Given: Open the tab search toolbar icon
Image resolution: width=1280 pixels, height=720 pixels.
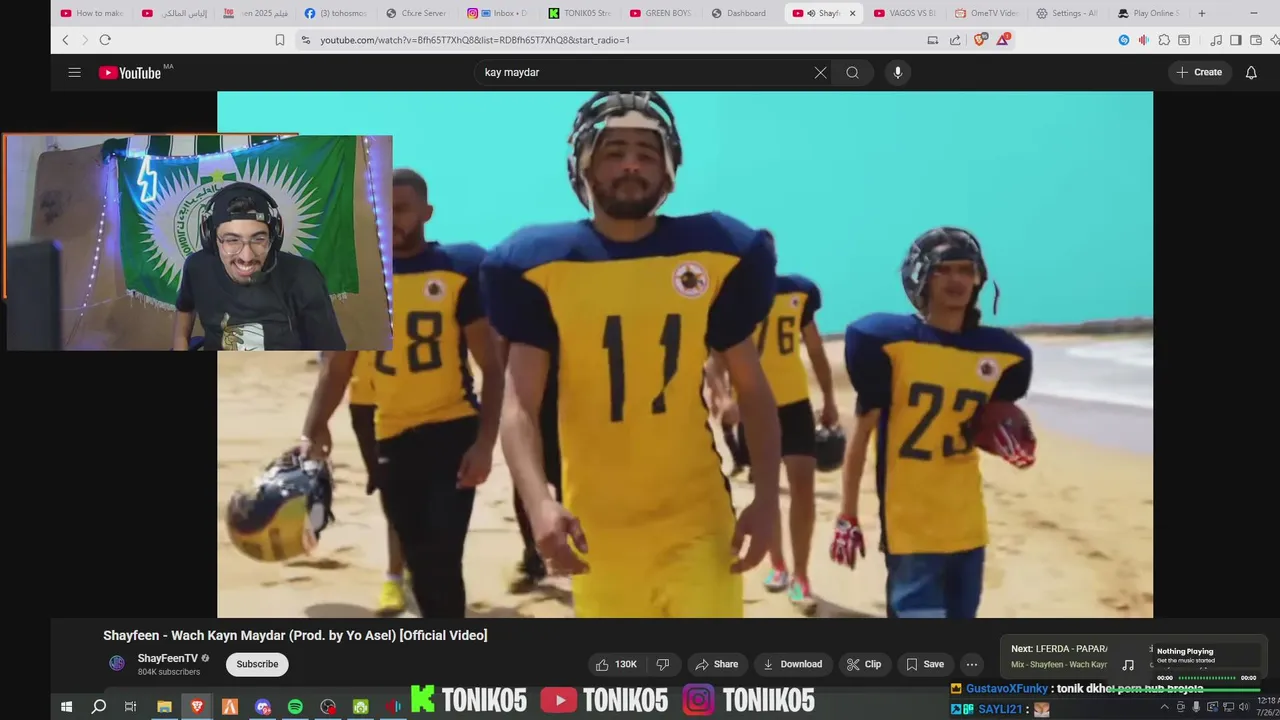Looking at the screenshot, I should pos(1184,40).
